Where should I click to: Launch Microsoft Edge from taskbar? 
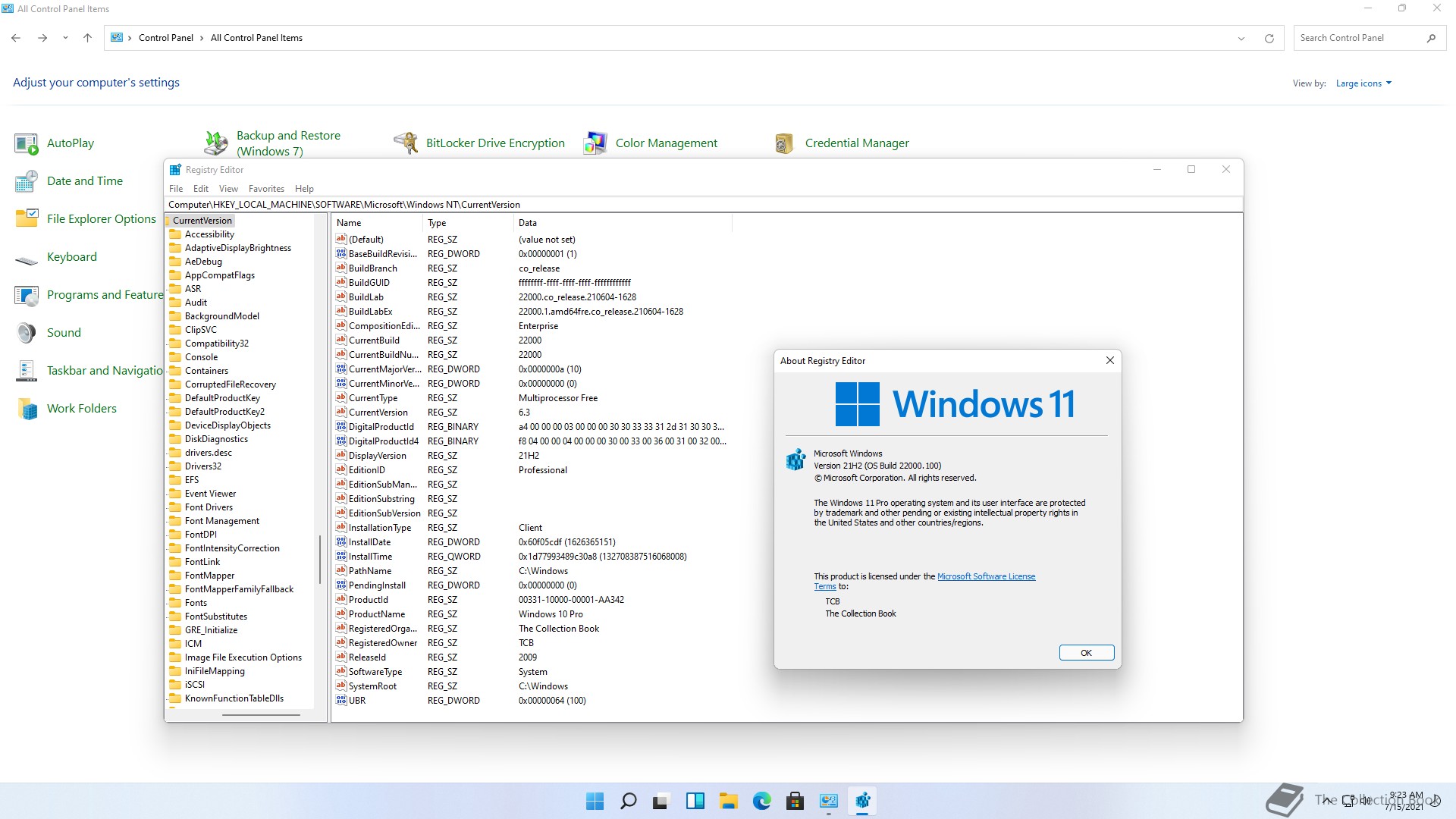(762, 801)
